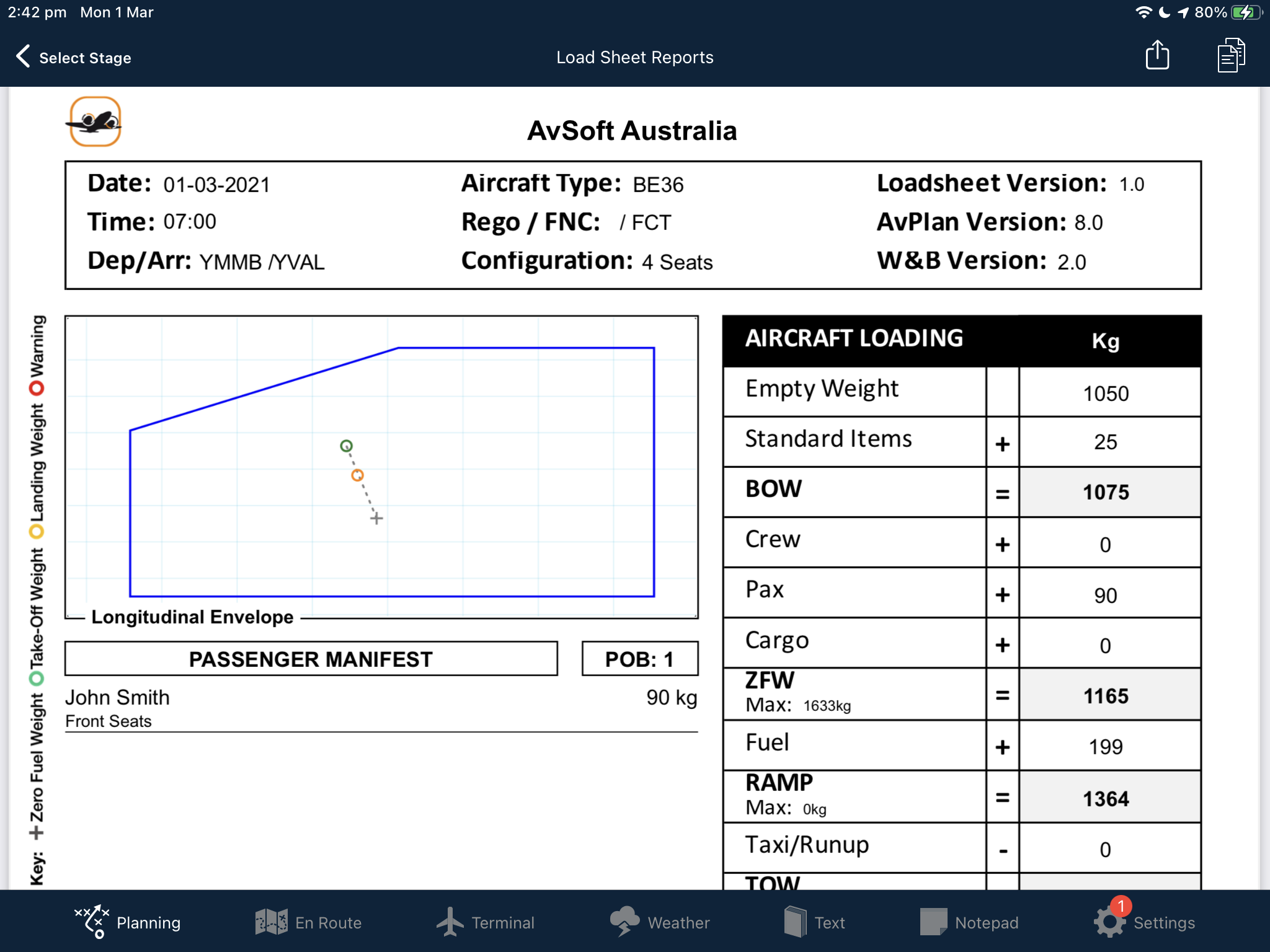Tap Empty Weight value 1050
1270x952 pixels.
pyautogui.click(x=1106, y=394)
